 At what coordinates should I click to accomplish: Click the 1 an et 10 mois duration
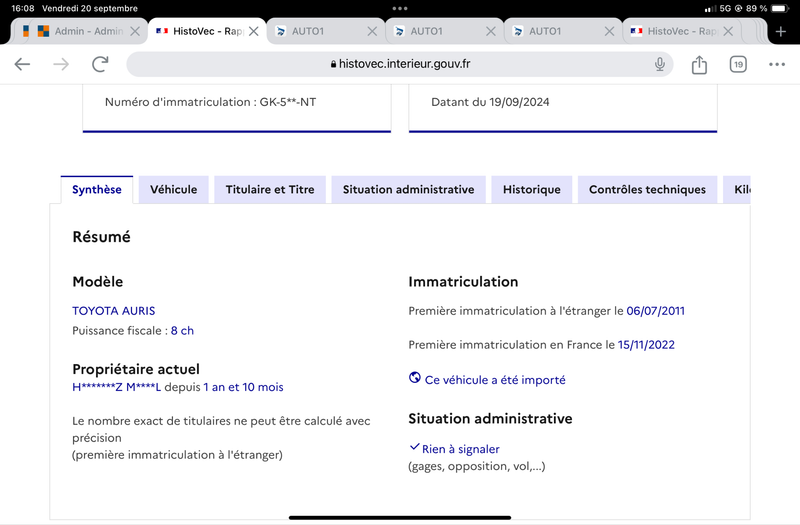[x=243, y=387]
